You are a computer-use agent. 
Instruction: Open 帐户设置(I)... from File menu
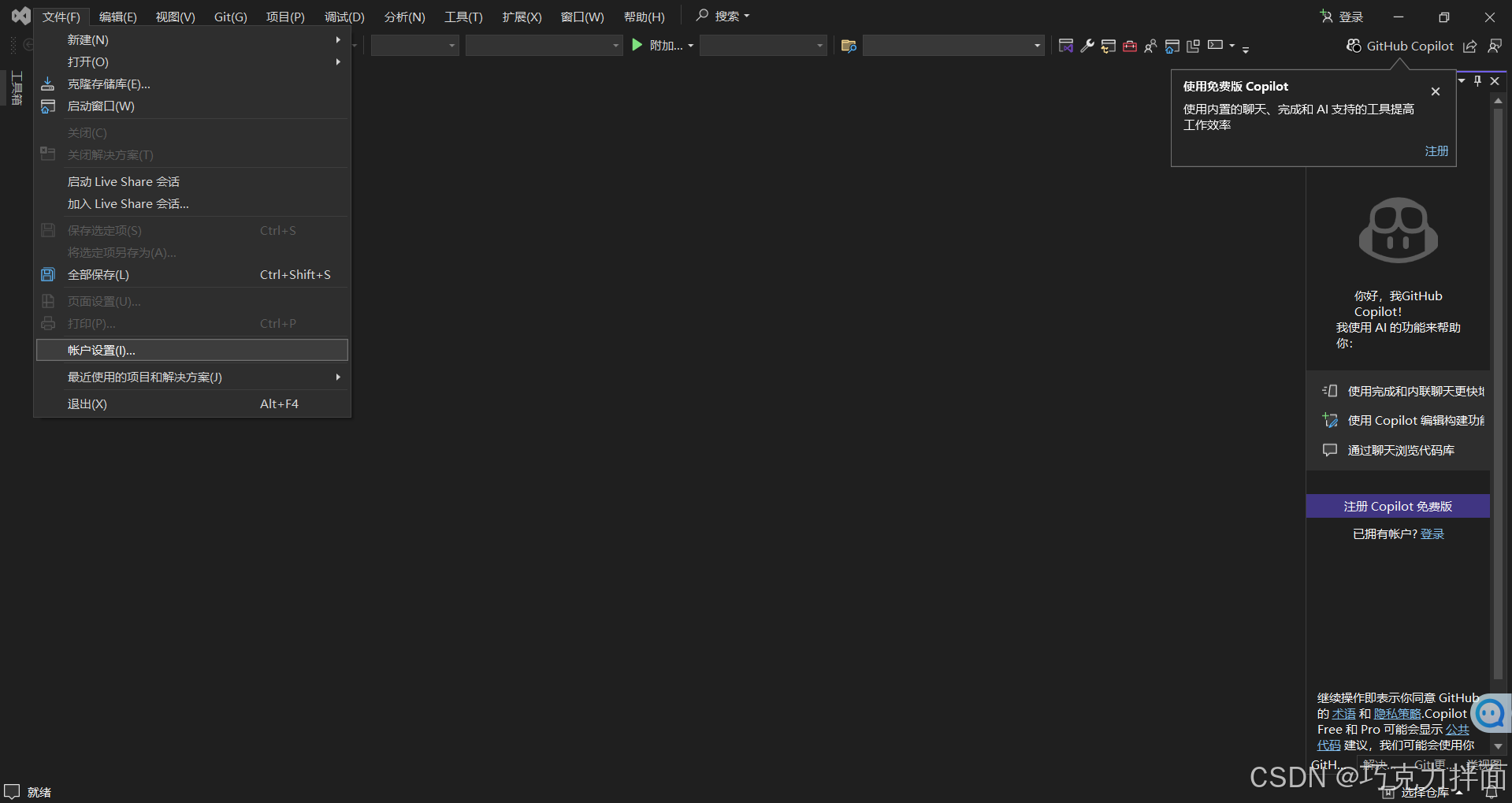click(x=192, y=350)
